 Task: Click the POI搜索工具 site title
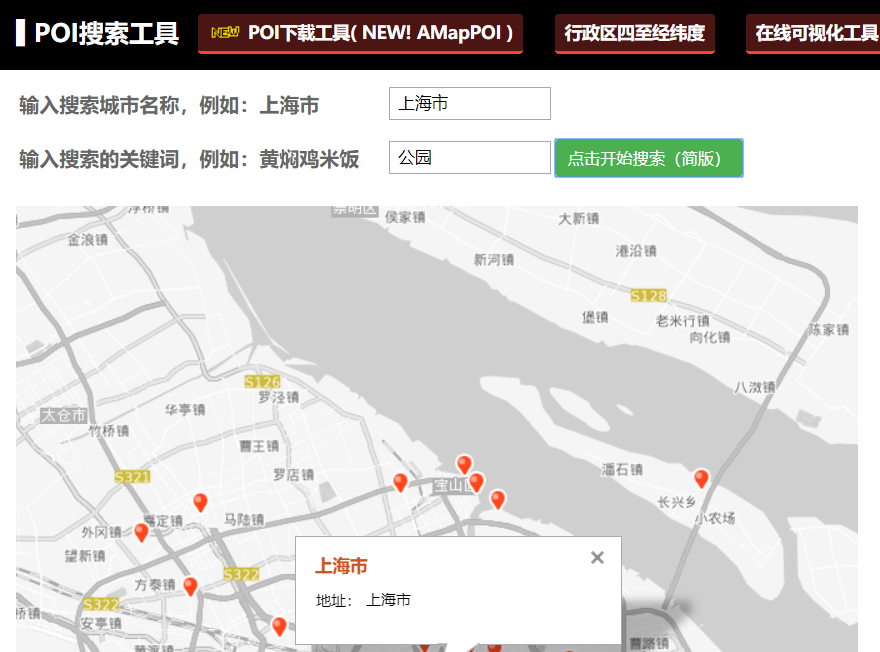pos(100,33)
